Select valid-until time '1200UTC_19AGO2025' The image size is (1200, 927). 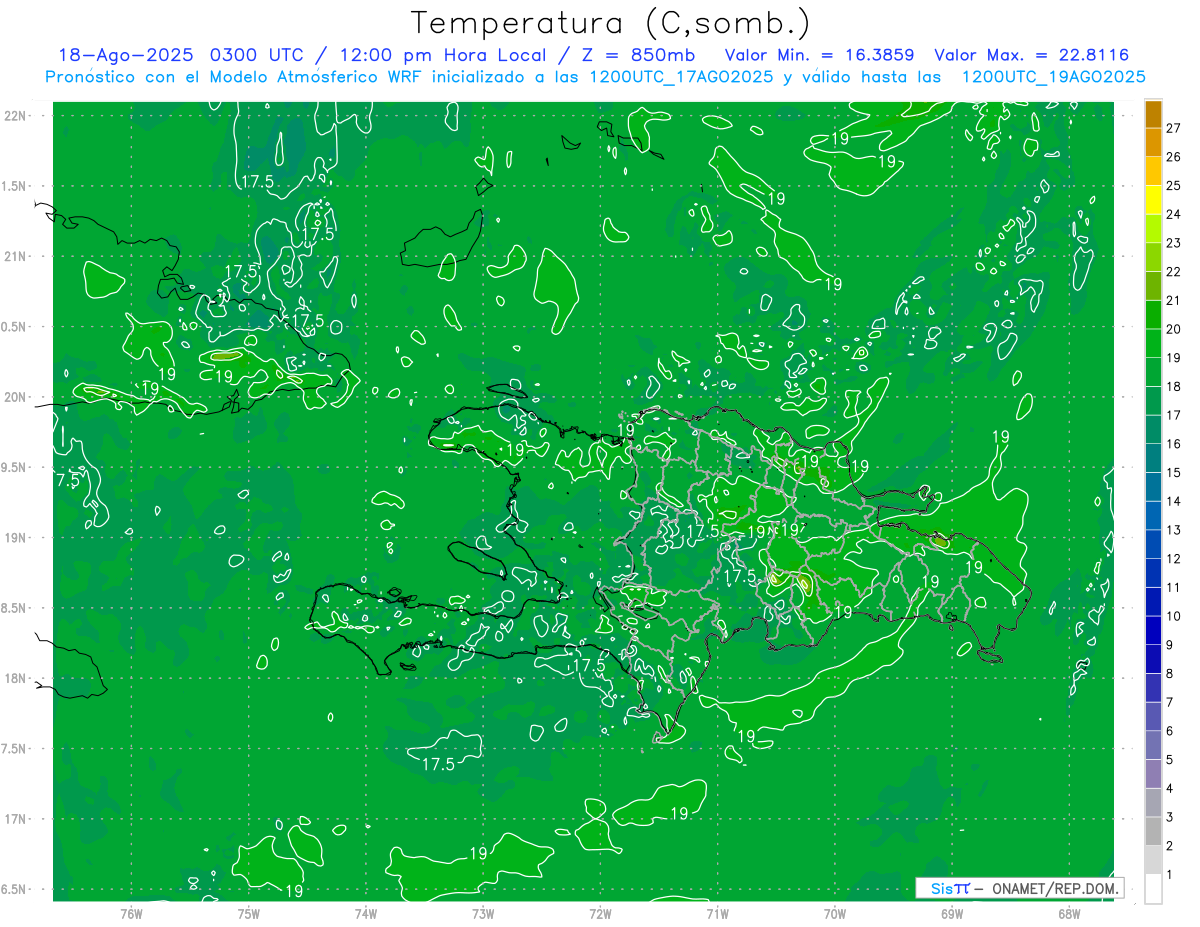coord(1053,77)
